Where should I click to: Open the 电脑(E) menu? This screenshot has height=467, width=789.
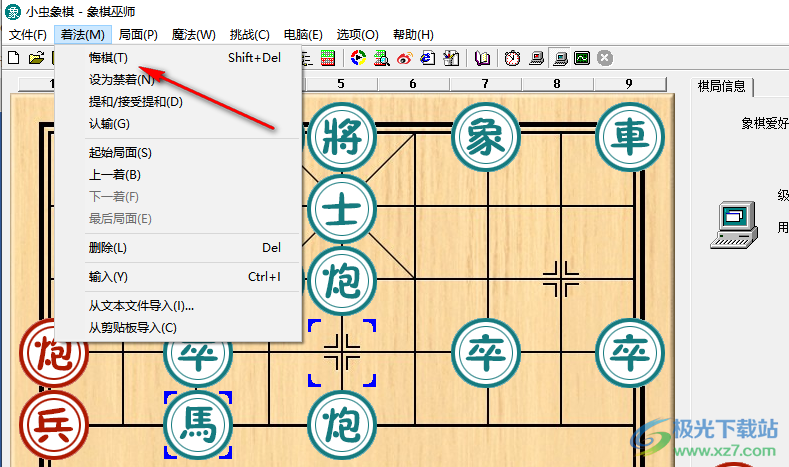[x=303, y=35]
